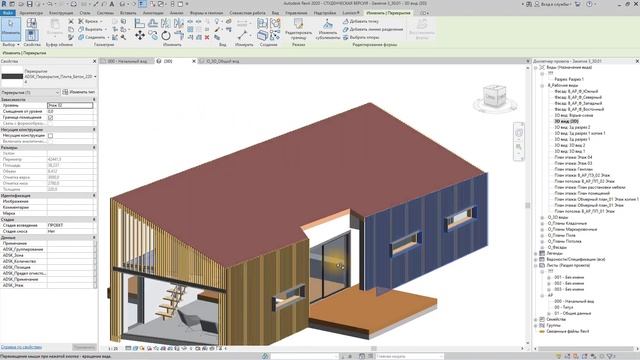The height and width of the screenshot is (360, 640).
Task: Click the Move tool cross-arrows icon
Action: 140,36
